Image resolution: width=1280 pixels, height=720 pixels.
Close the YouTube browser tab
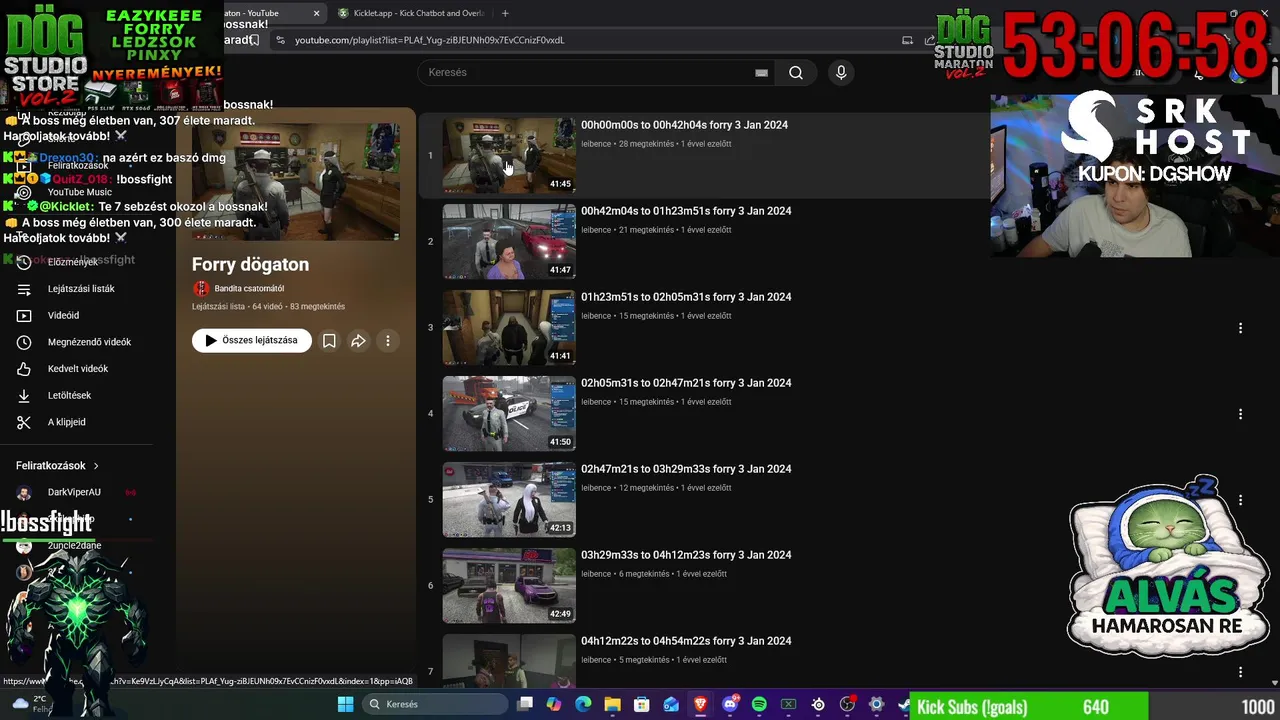[x=316, y=13]
